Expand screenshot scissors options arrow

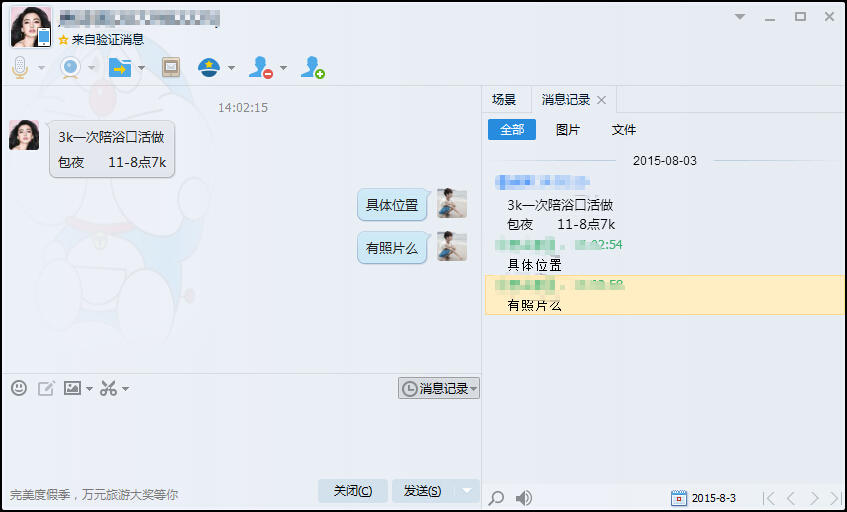pyautogui.click(x=125, y=388)
